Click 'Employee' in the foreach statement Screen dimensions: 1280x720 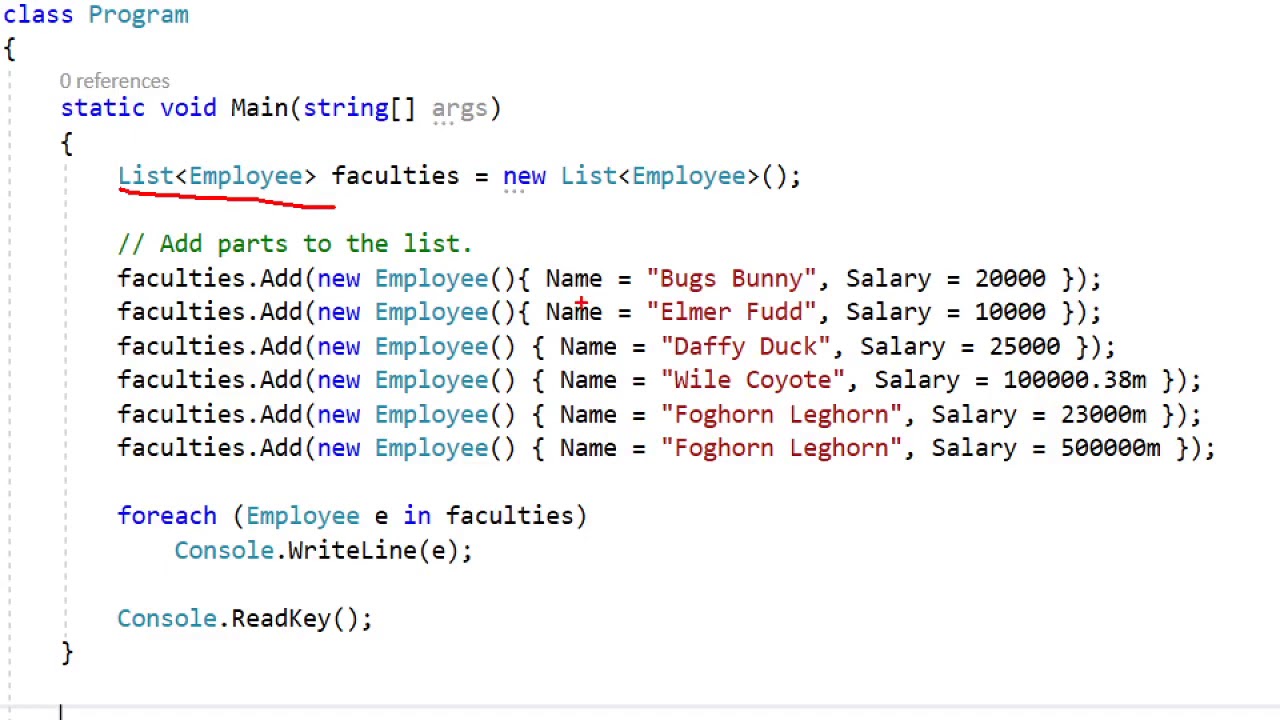[x=302, y=516]
